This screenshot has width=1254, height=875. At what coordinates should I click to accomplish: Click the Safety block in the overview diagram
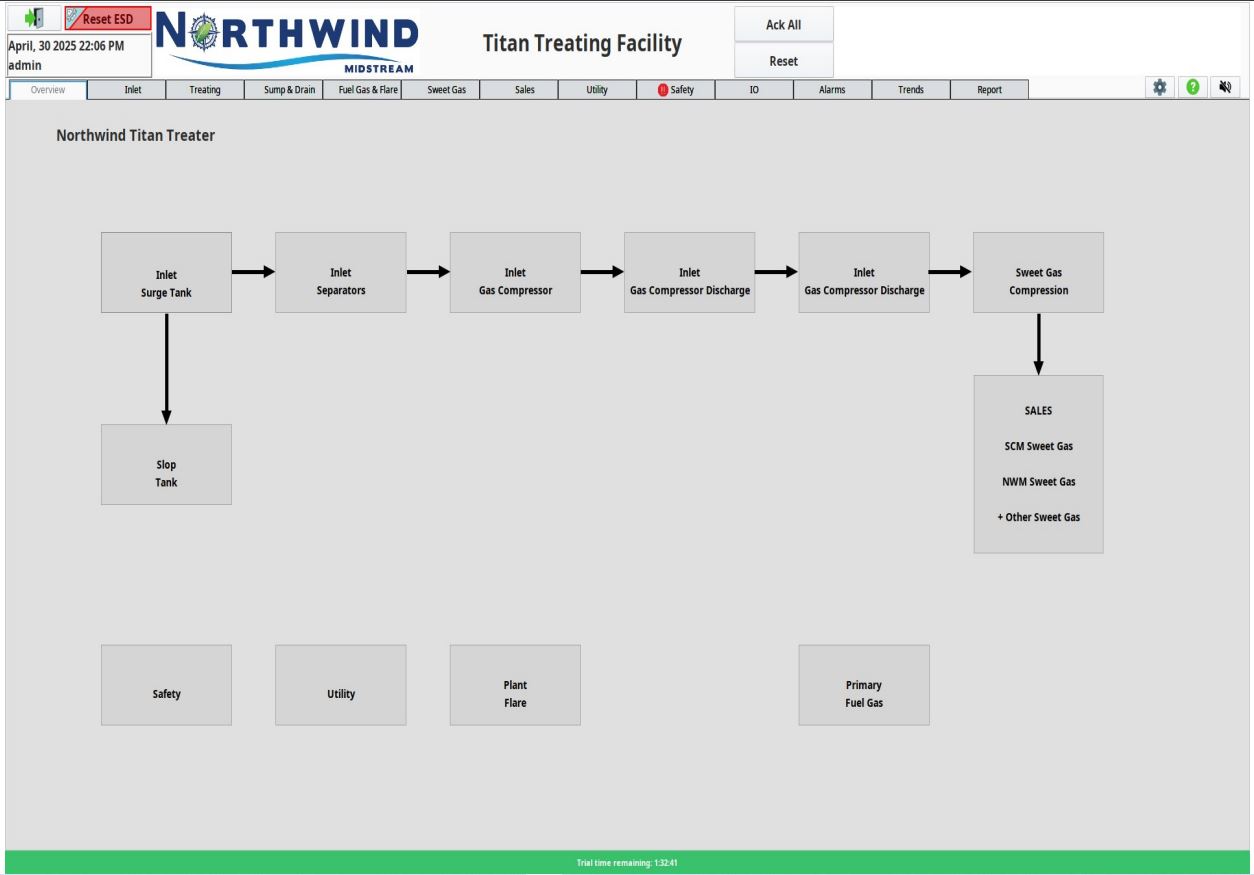(x=166, y=685)
